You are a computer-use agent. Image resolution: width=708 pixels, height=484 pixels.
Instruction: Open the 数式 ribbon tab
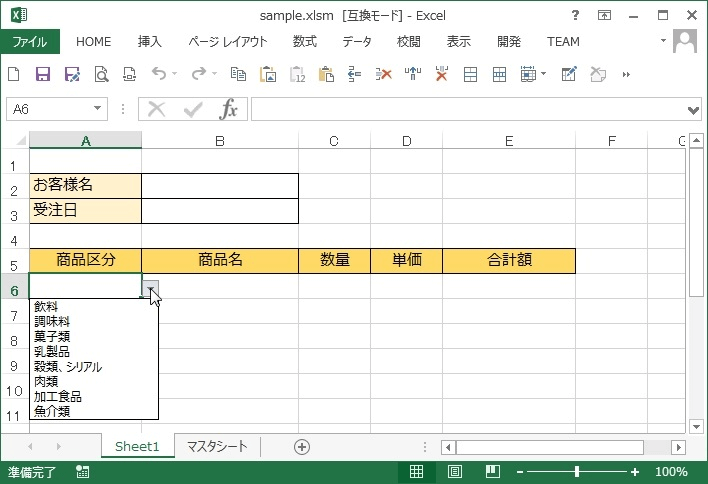click(305, 42)
